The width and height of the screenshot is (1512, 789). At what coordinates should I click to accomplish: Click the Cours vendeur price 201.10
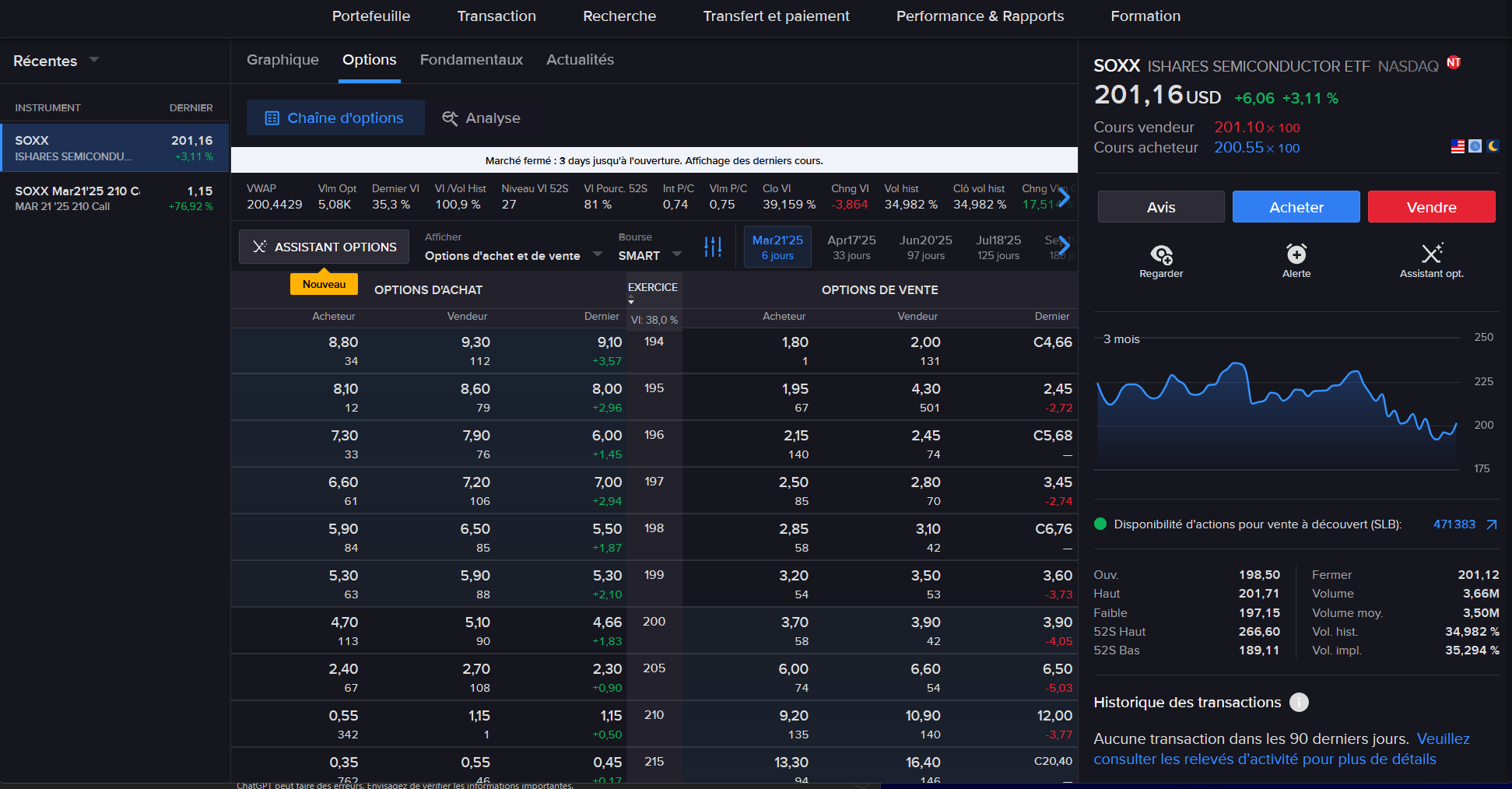tap(1239, 127)
